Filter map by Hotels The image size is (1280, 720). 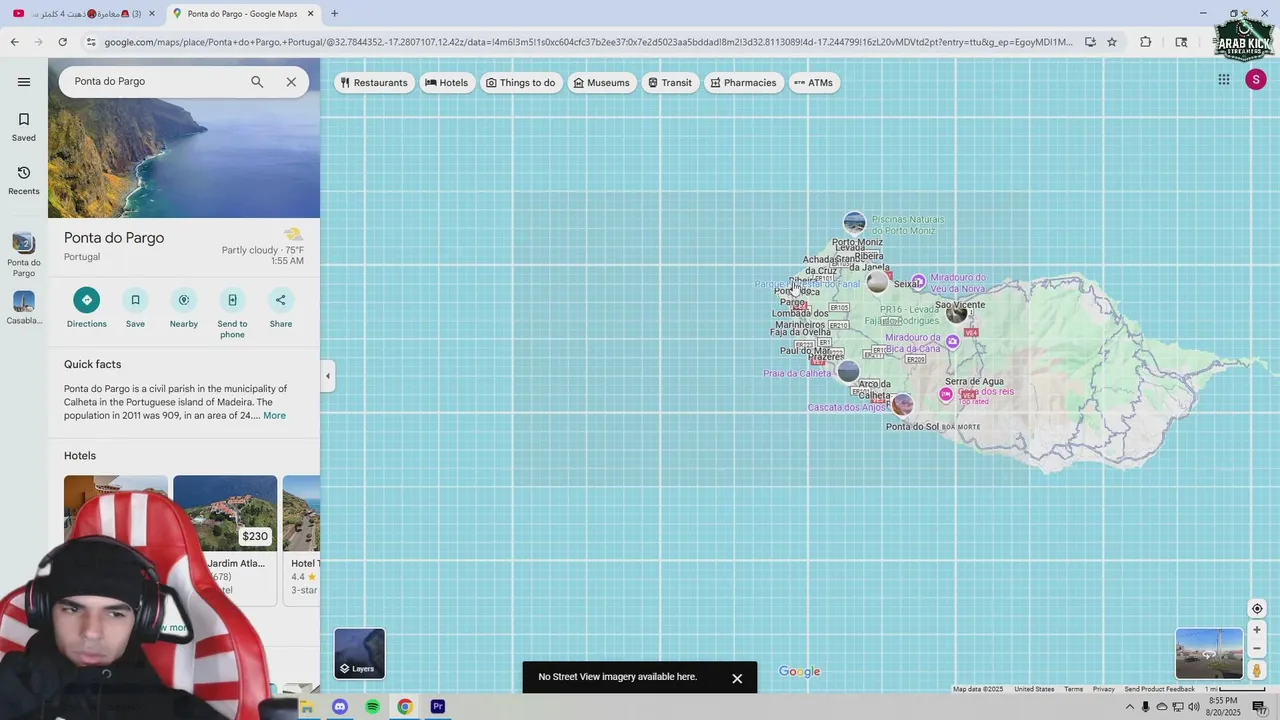447,83
